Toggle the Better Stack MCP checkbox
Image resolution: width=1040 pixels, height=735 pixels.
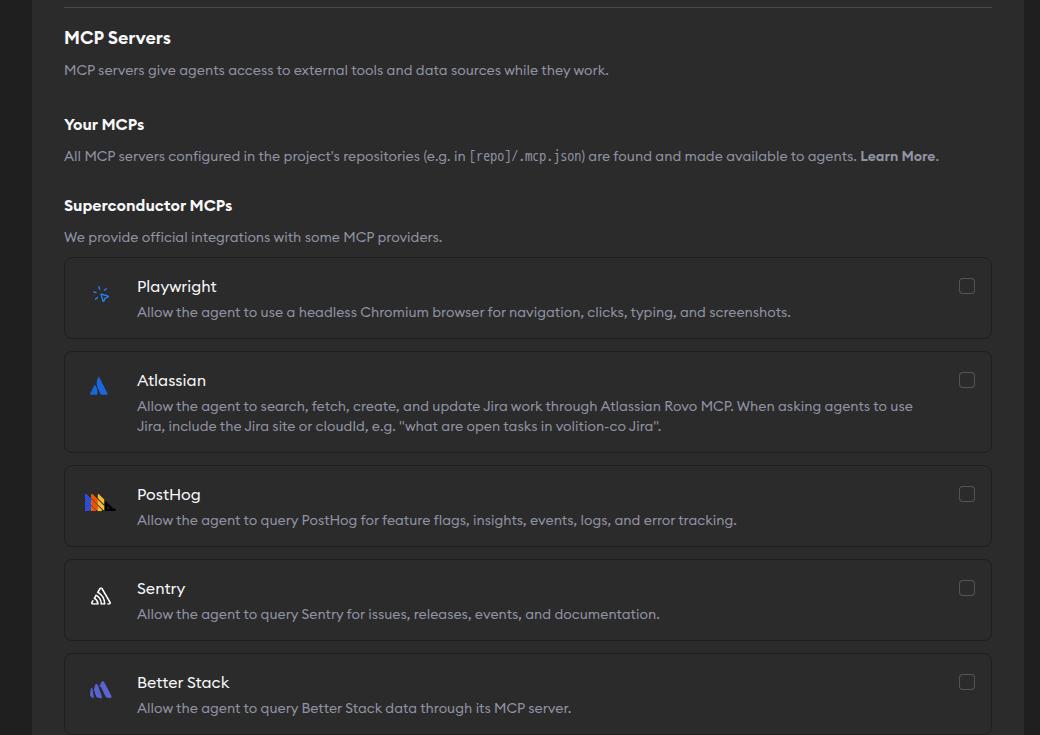[966, 682]
